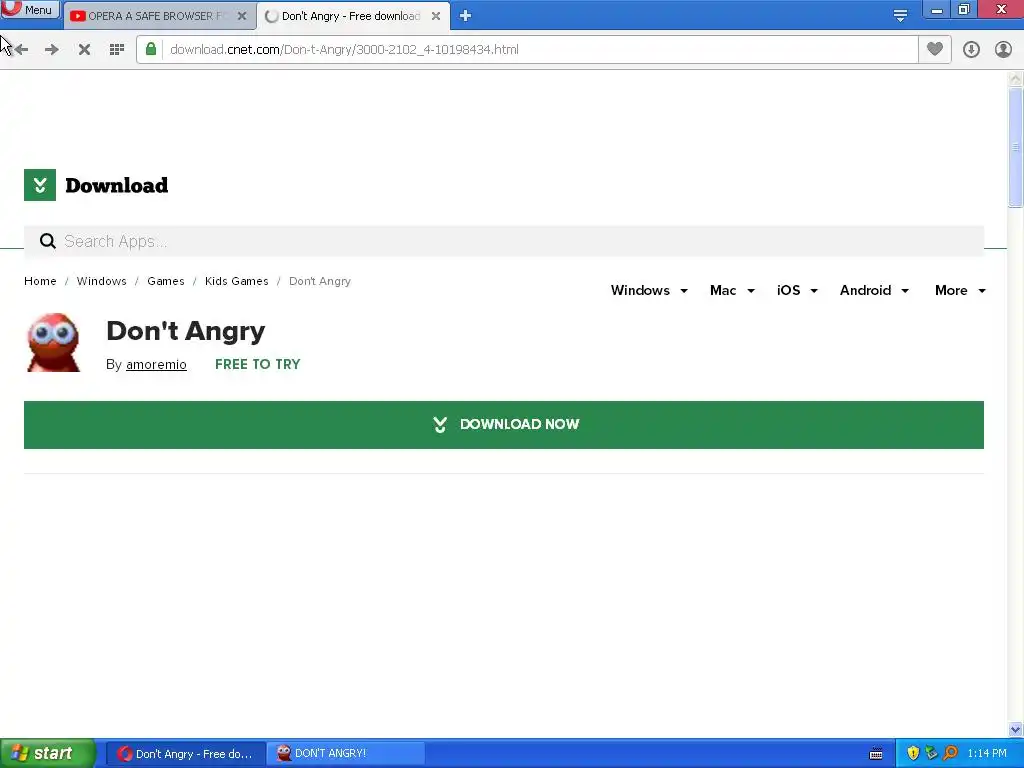Go to the Home breadcrumb

40,281
